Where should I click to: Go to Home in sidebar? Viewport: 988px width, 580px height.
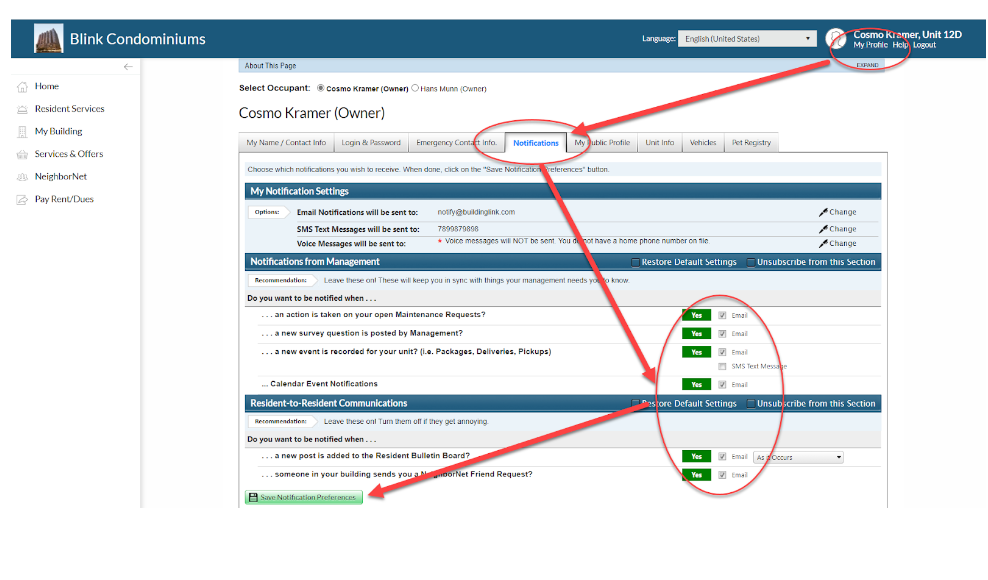click(x=47, y=86)
